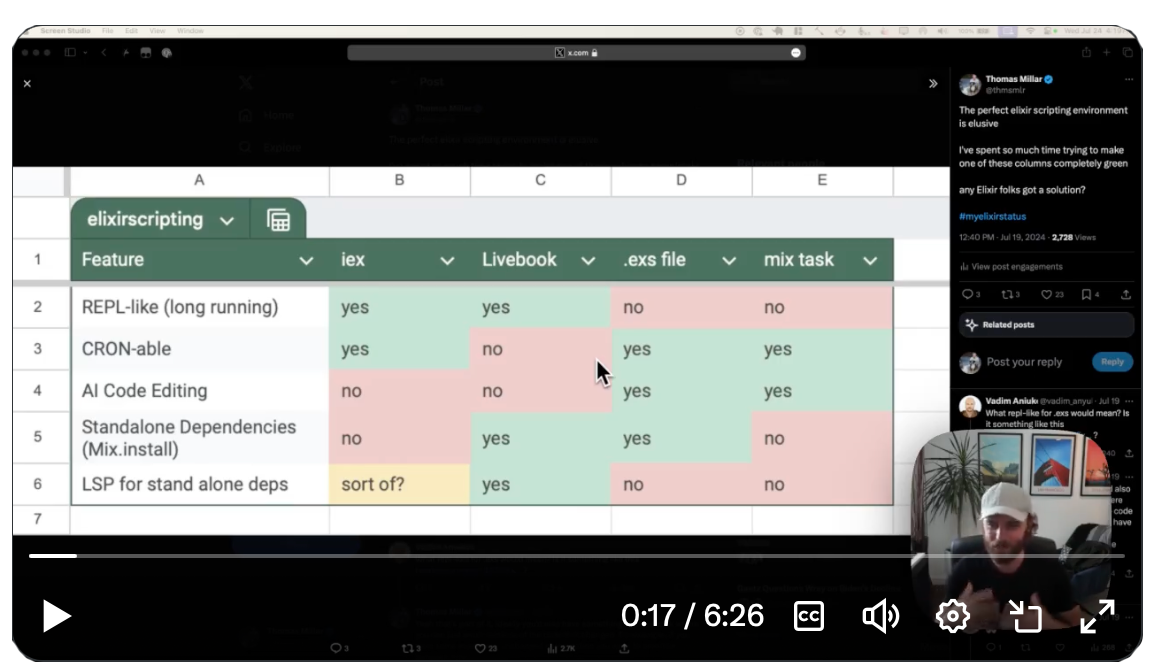The width and height of the screenshot is (1156, 670).
Task: Toggle the Safari sidebar icon
Action: [x=70, y=52]
